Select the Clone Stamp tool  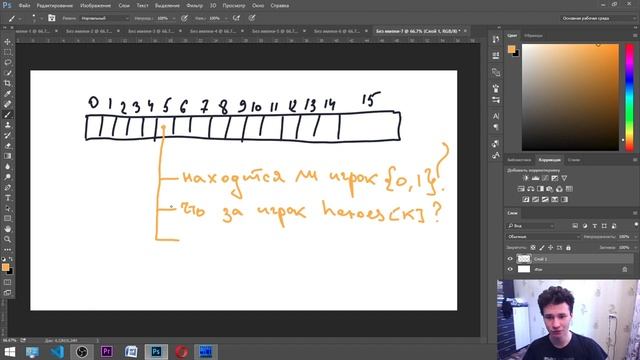(x=7, y=125)
